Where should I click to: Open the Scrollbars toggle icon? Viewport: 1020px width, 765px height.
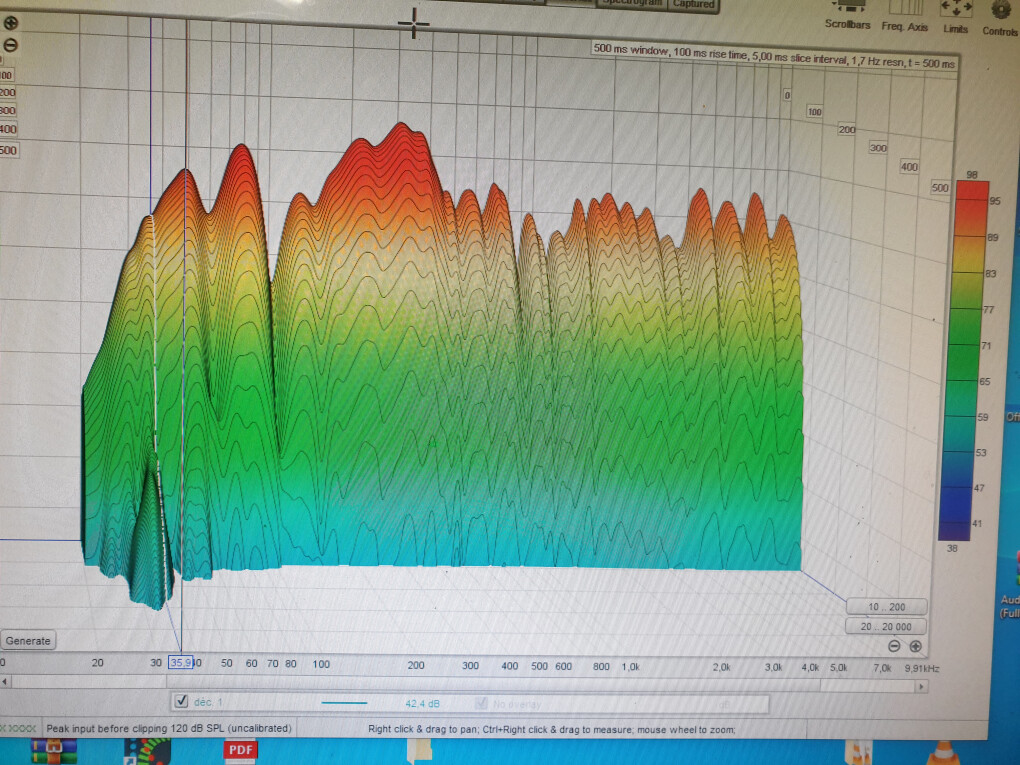849,7
